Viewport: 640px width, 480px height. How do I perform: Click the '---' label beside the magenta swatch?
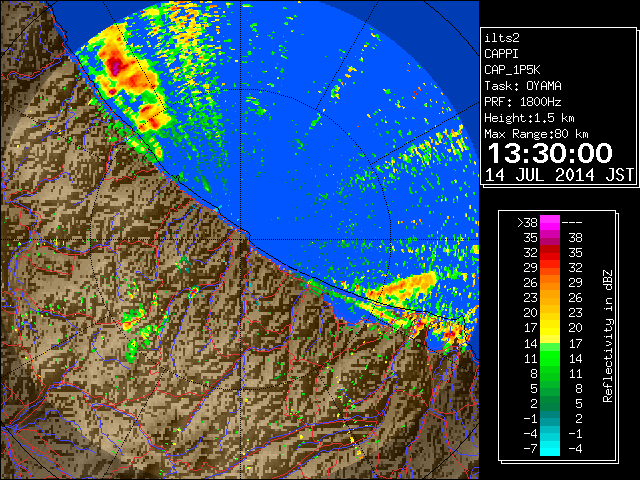pos(572,222)
